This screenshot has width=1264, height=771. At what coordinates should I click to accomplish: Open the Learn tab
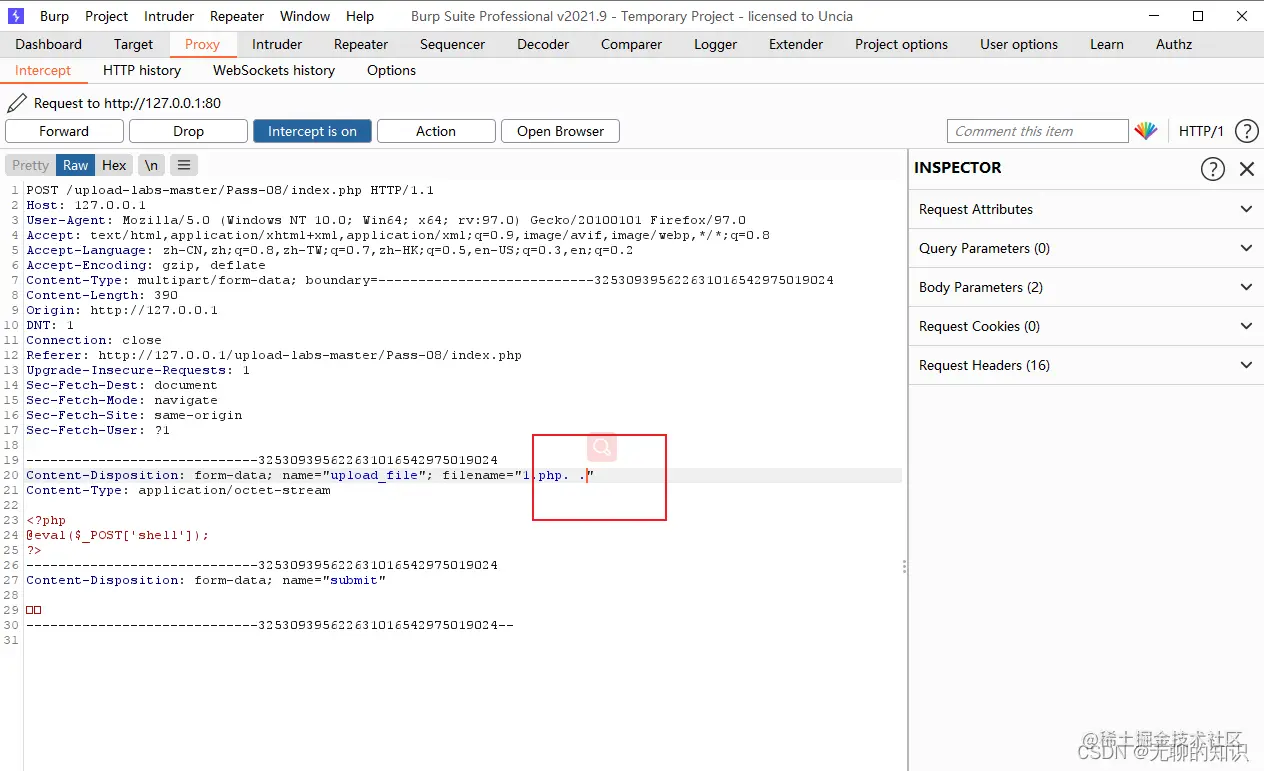pyautogui.click(x=1107, y=44)
